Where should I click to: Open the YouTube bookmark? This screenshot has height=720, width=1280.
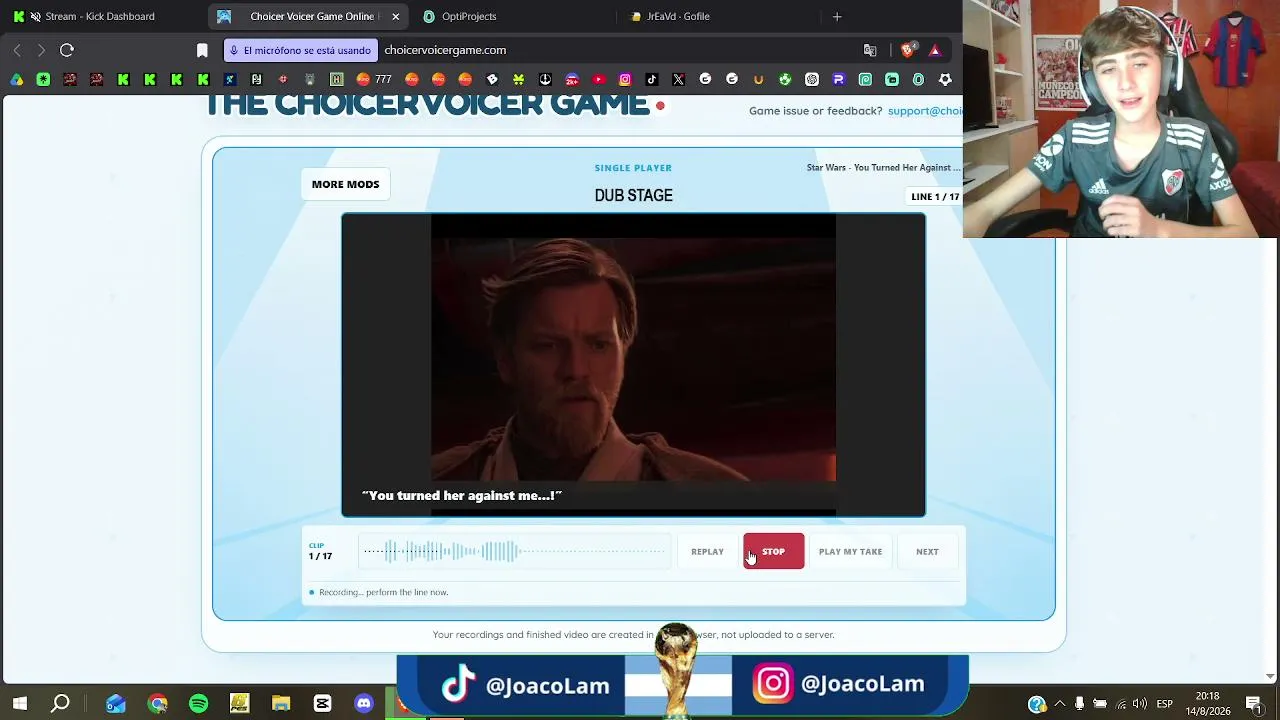598,79
